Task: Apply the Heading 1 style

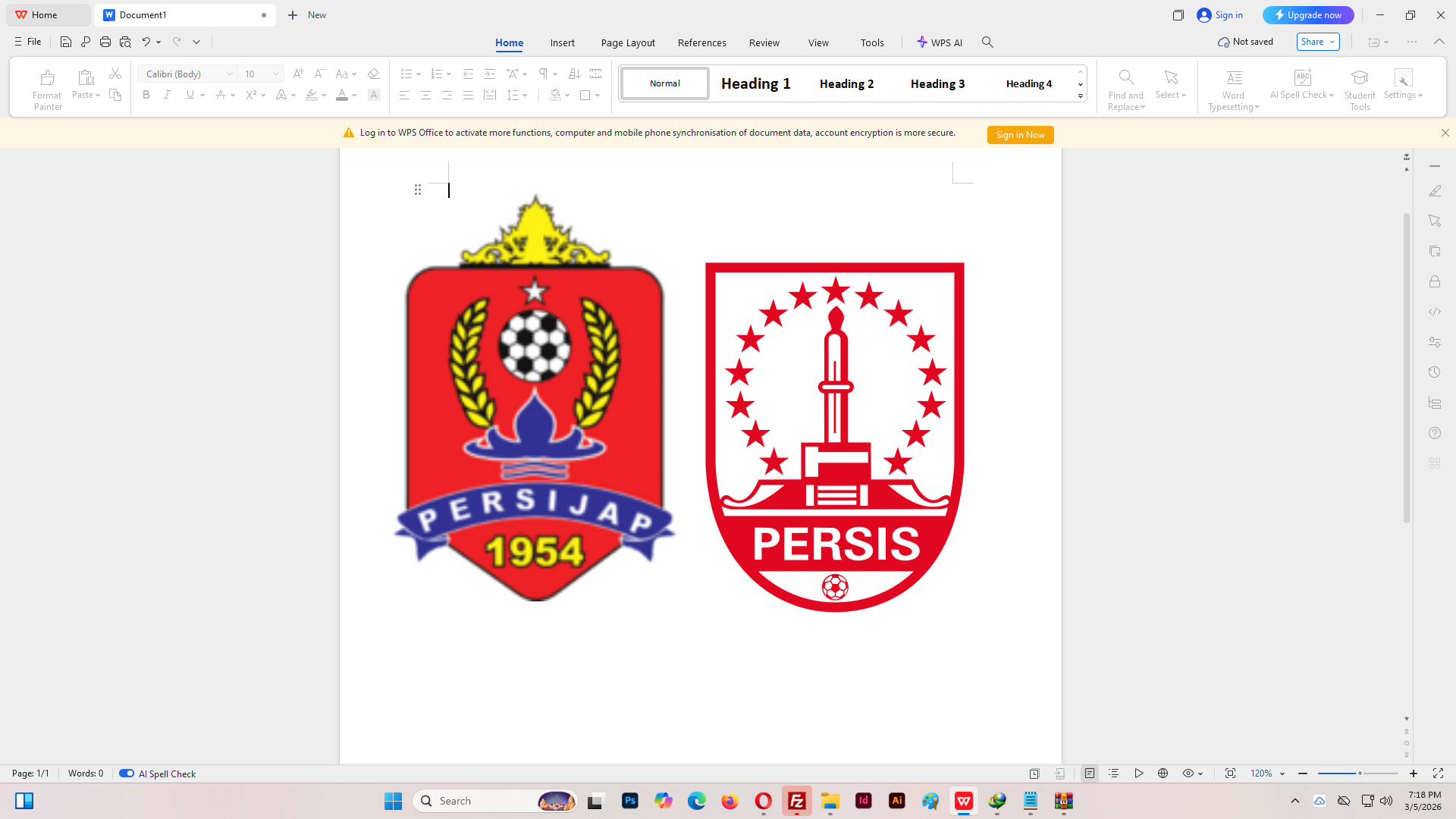Action: pos(755,83)
